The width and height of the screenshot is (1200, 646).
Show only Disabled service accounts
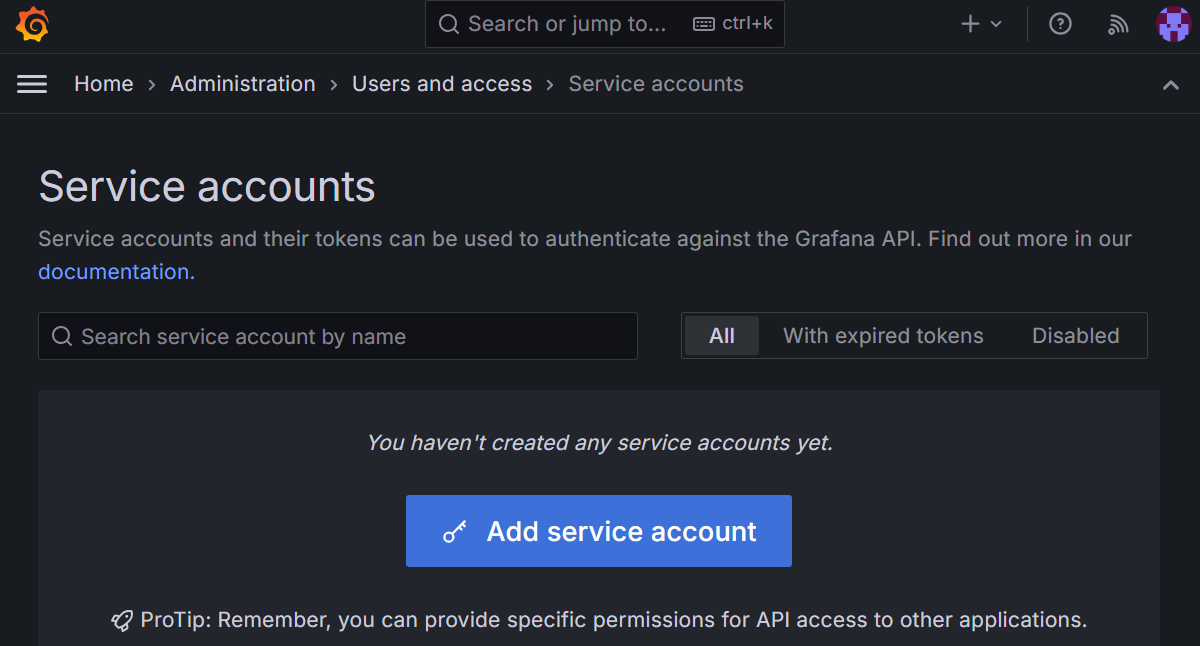pos(1075,336)
